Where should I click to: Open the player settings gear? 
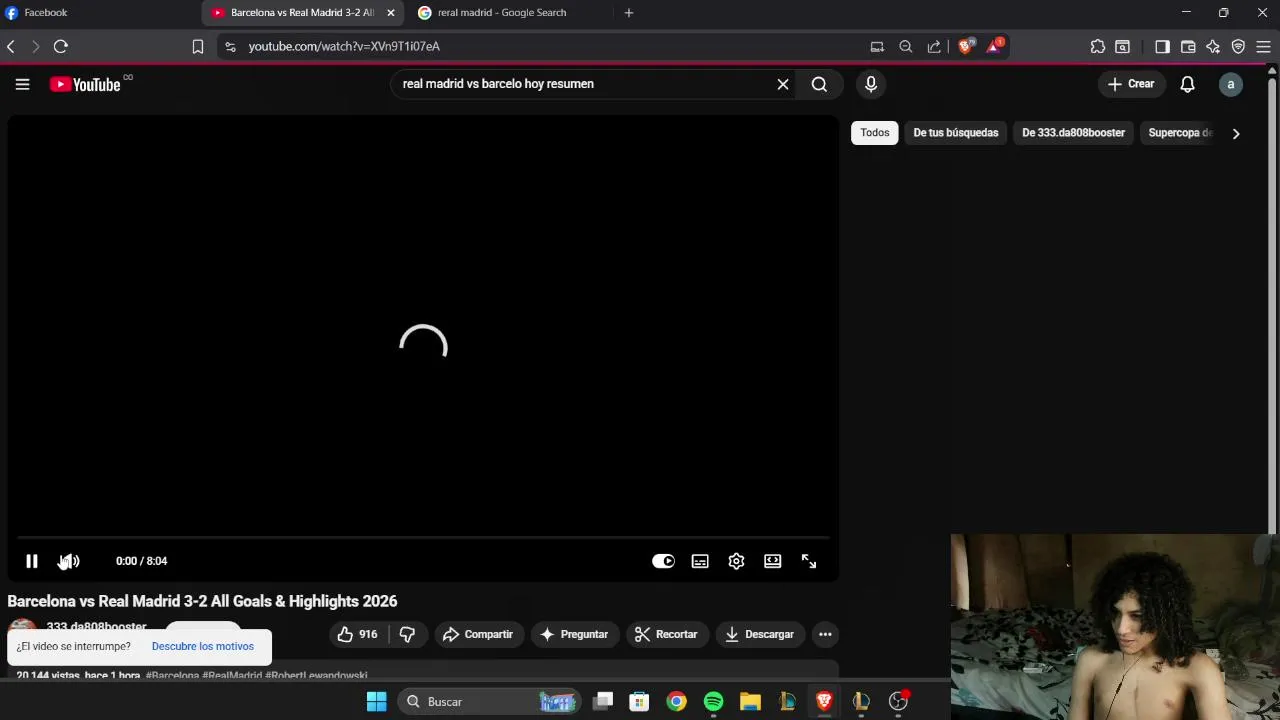pos(736,561)
